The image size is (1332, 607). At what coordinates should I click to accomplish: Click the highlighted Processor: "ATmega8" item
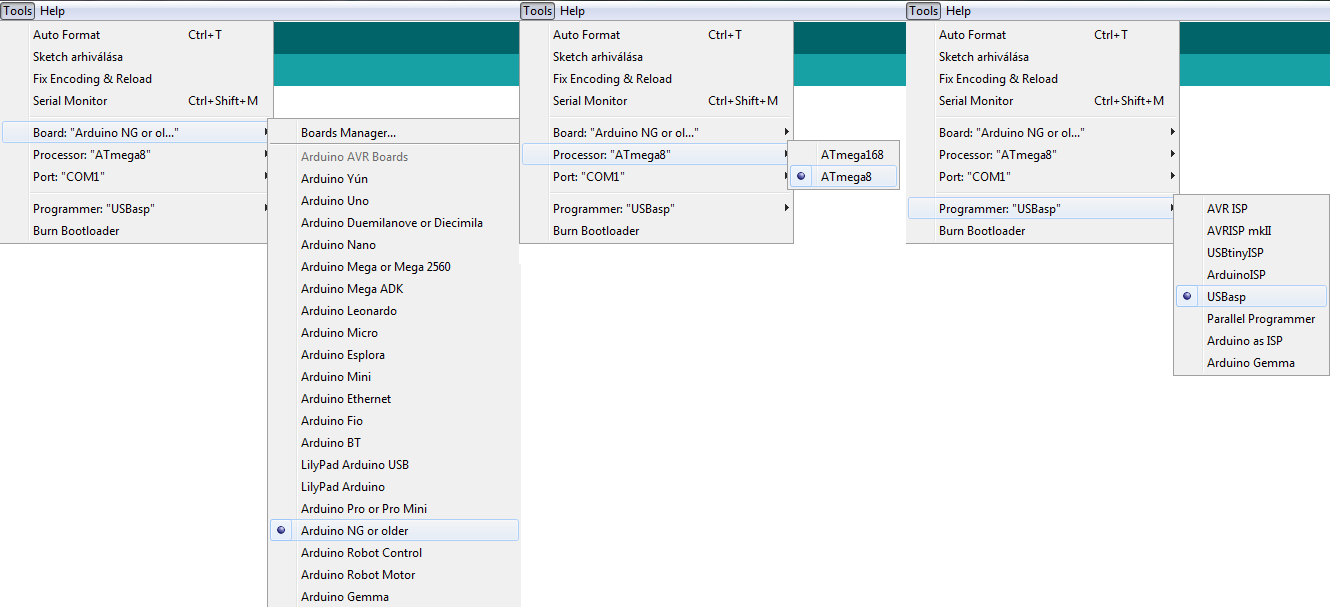point(656,155)
